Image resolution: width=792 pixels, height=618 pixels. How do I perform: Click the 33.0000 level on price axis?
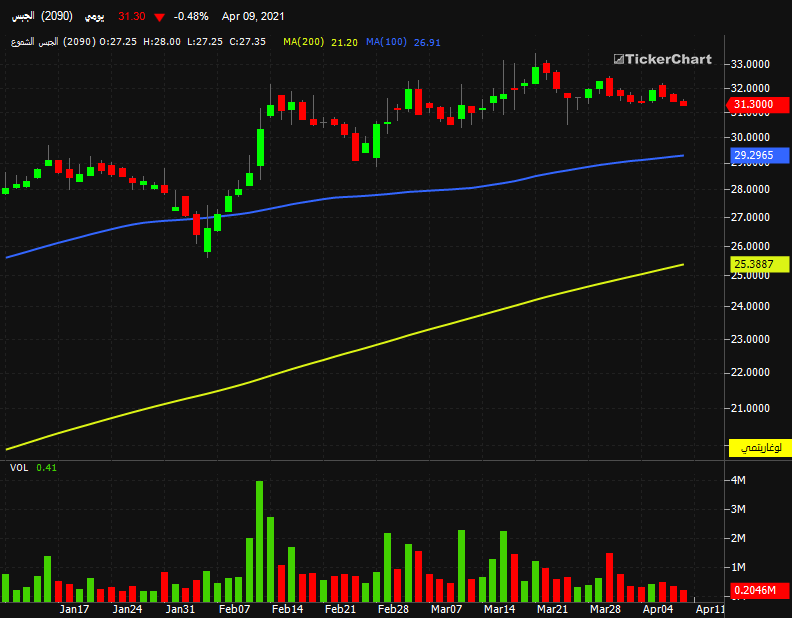pos(750,64)
